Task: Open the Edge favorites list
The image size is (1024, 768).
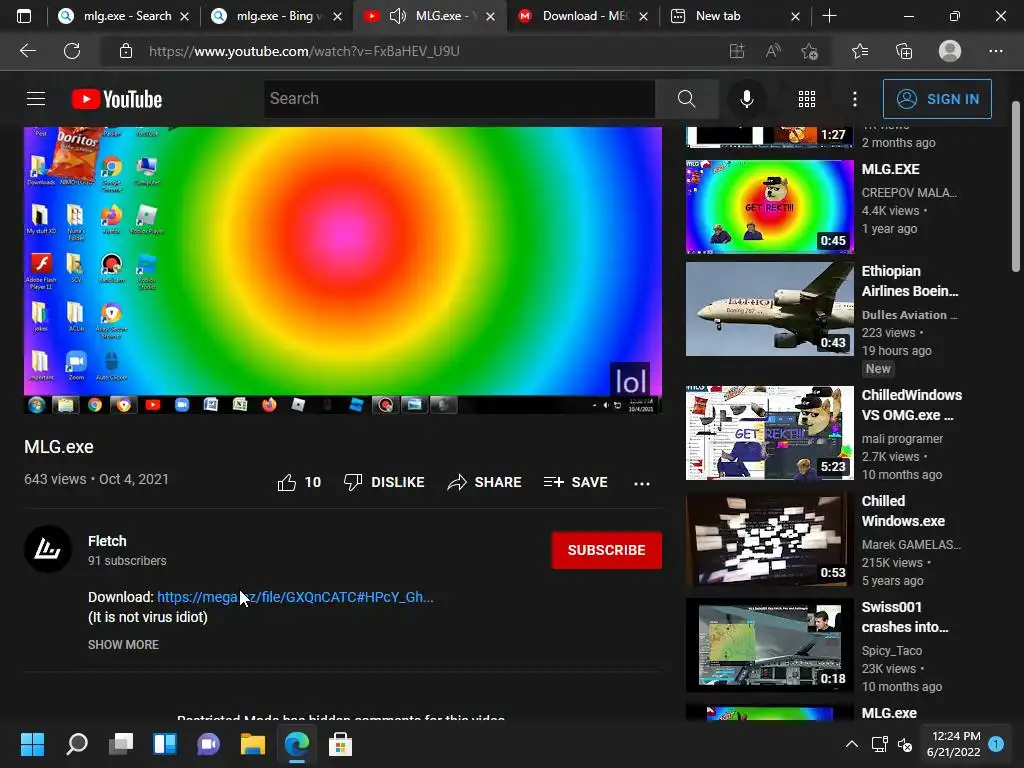Action: click(x=860, y=51)
